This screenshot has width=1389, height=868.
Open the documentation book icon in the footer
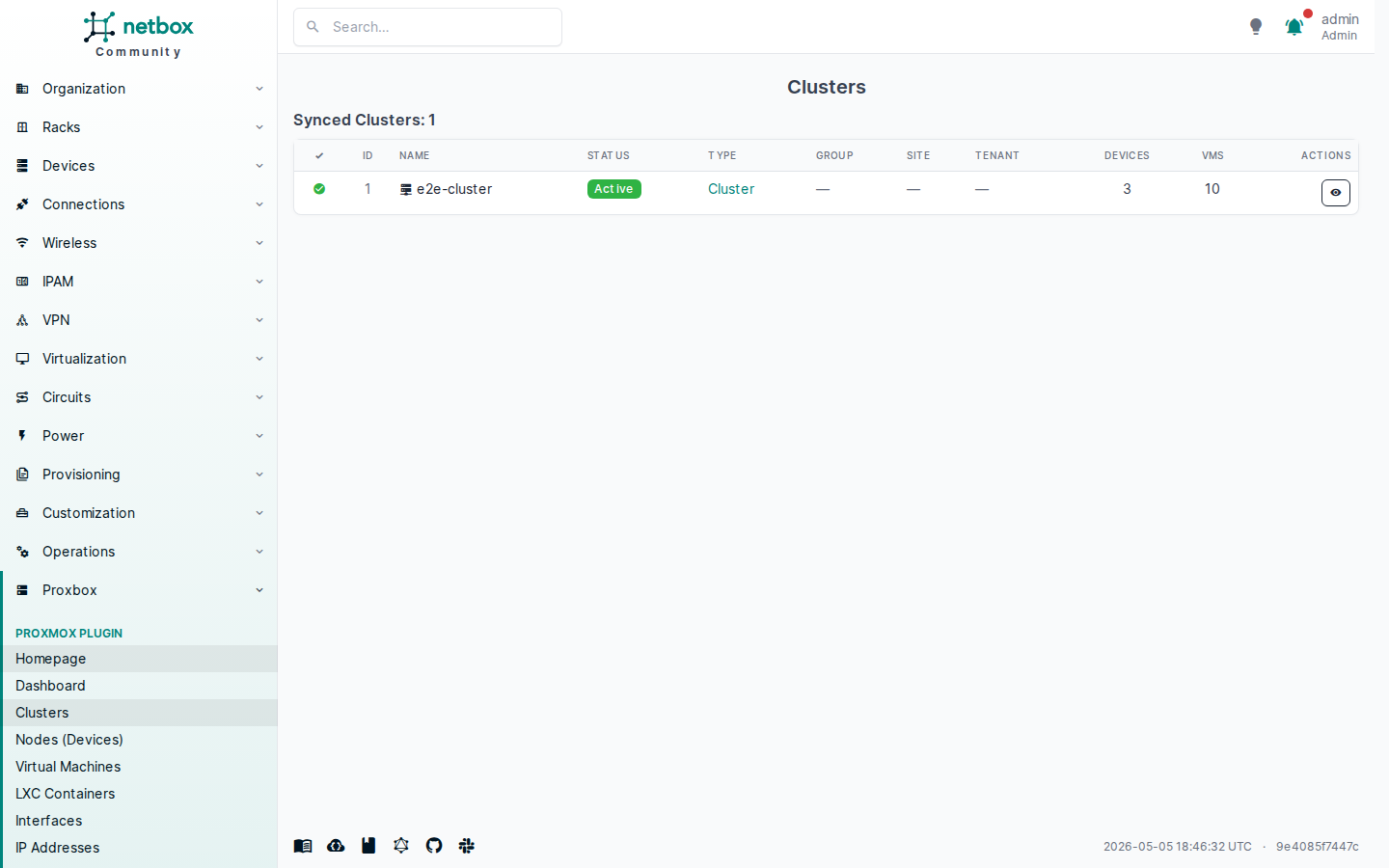(x=303, y=846)
